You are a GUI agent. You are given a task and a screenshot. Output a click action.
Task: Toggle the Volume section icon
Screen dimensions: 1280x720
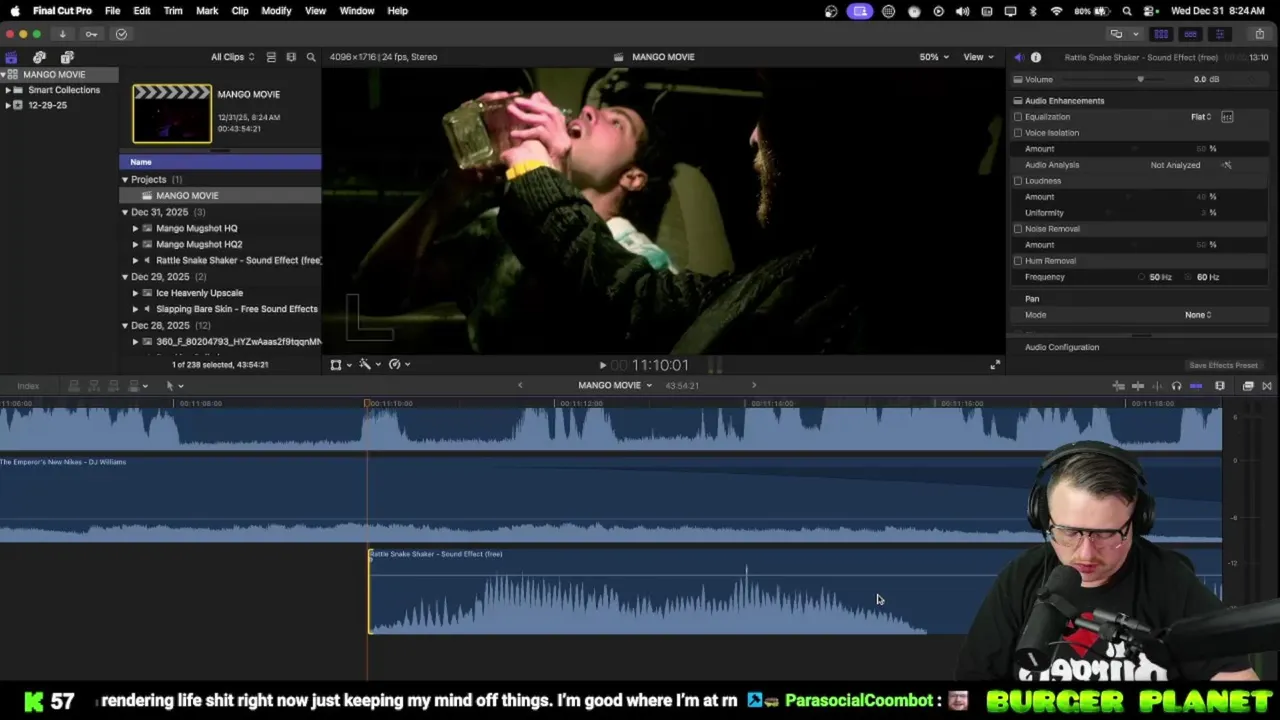pyautogui.click(x=1018, y=79)
